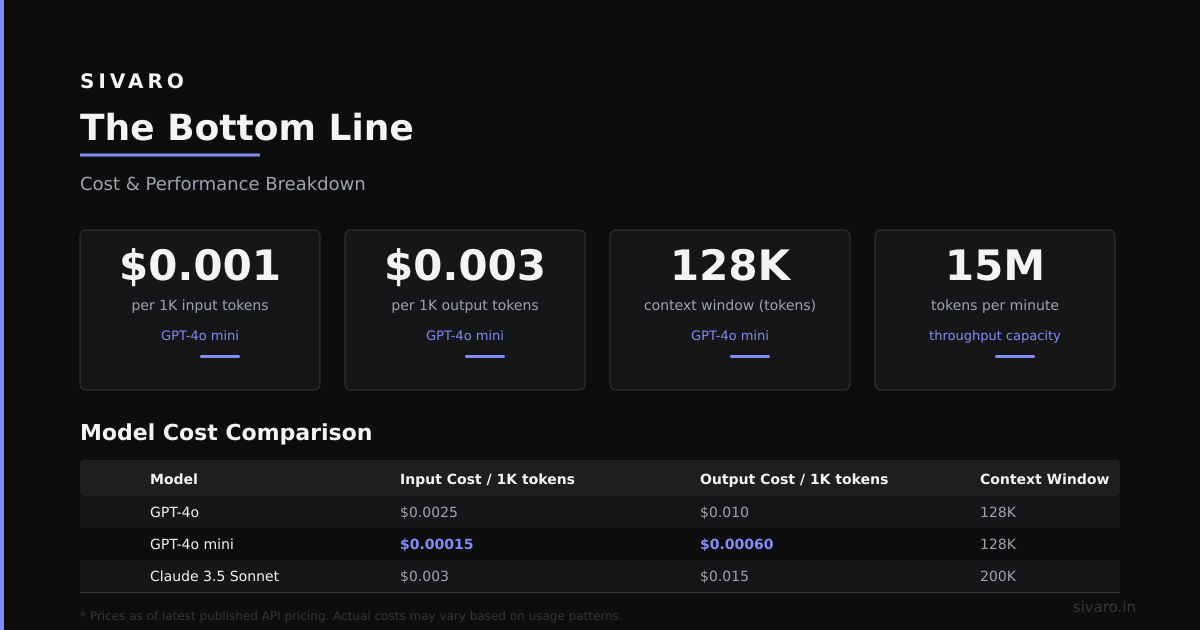Click the Output Cost / 1K tokens header
Image resolution: width=1200 pixels, height=630 pixels.
tap(794, 479)
